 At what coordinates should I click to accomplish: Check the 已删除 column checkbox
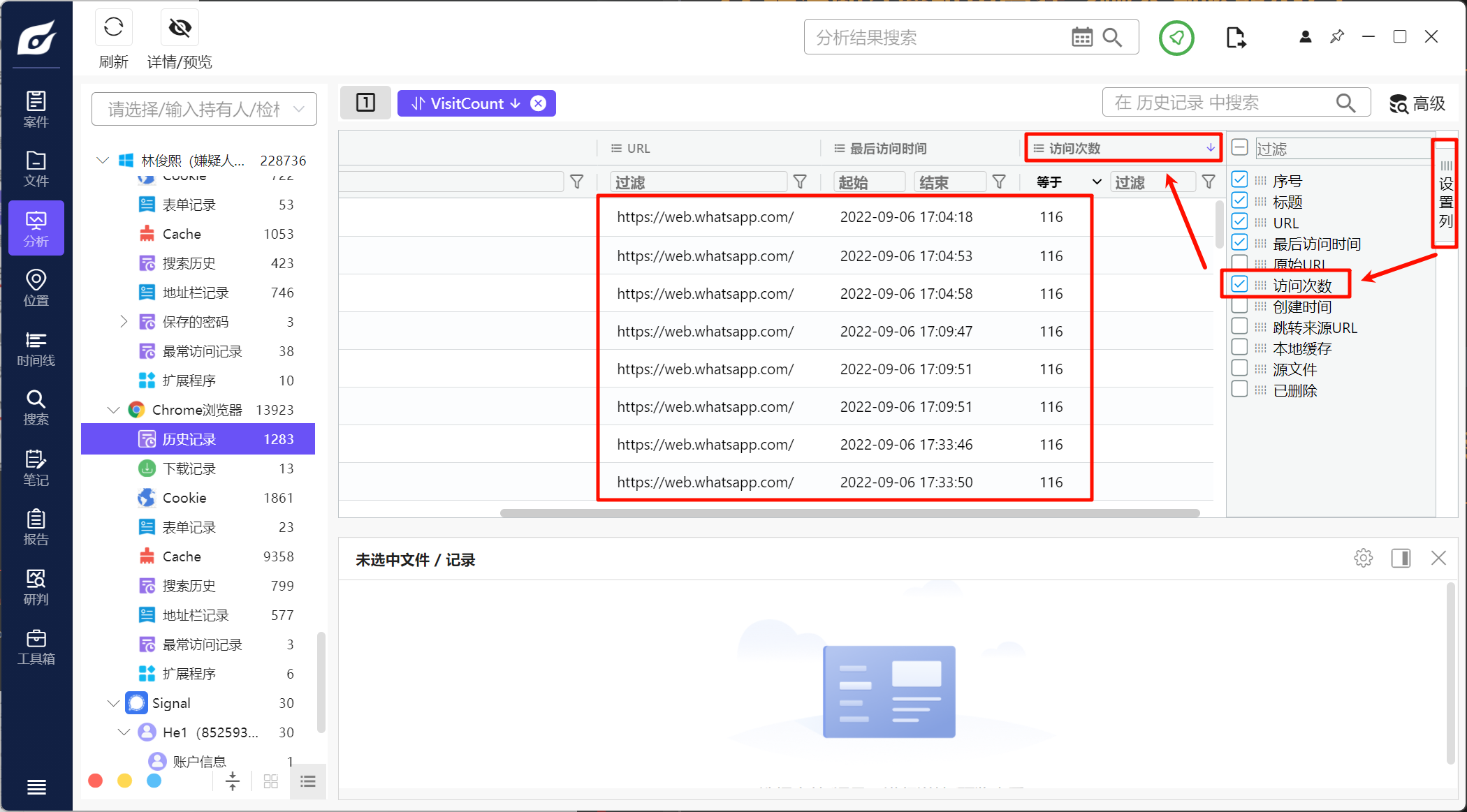[1239, 390]
